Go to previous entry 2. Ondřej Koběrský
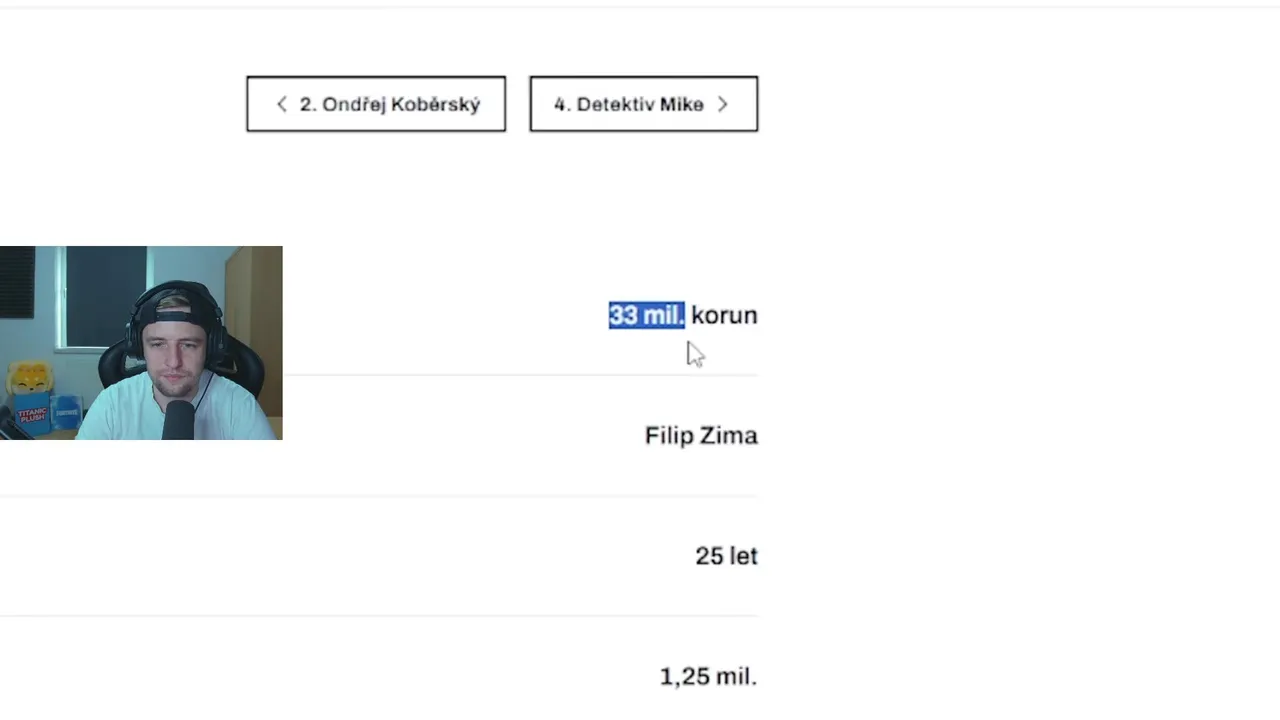Viewport: 1280px width, 720px height. tap(376, 104)
